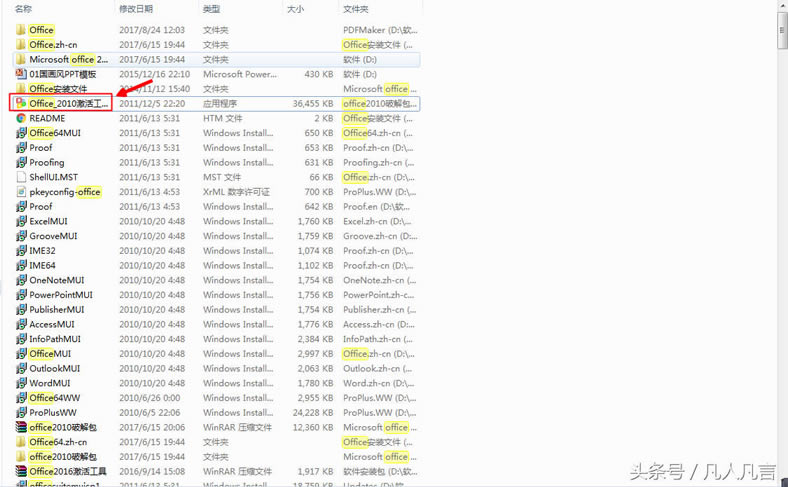Select the WordMUI installer icon

[x=21, y=383]
